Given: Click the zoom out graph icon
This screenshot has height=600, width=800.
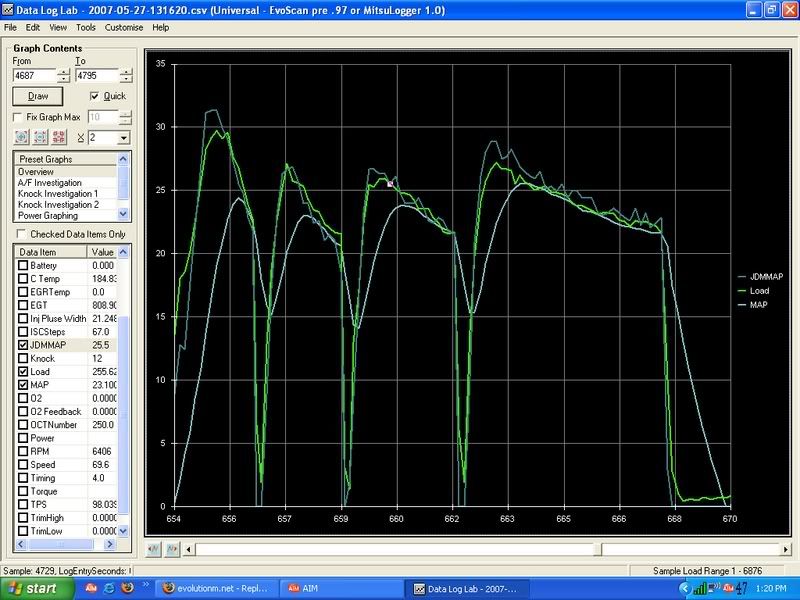Looking at the screenshot, I should click(40, 137).
